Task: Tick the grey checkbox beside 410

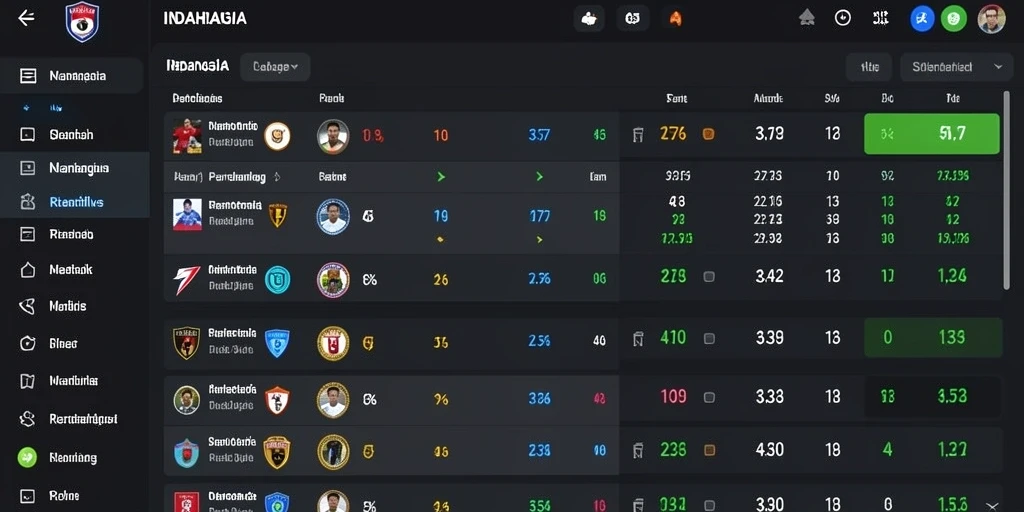Action: pyautogui.click(x=709, y=338)
